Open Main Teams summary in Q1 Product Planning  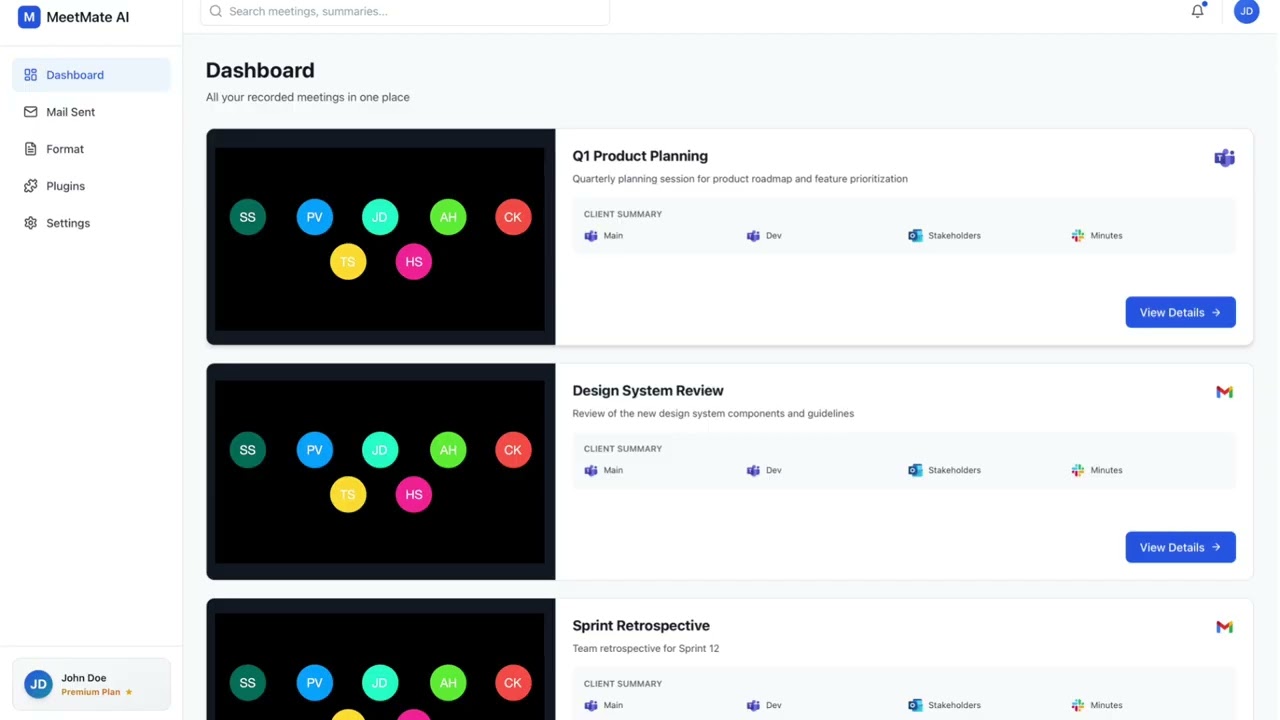[x=604, y=236]
